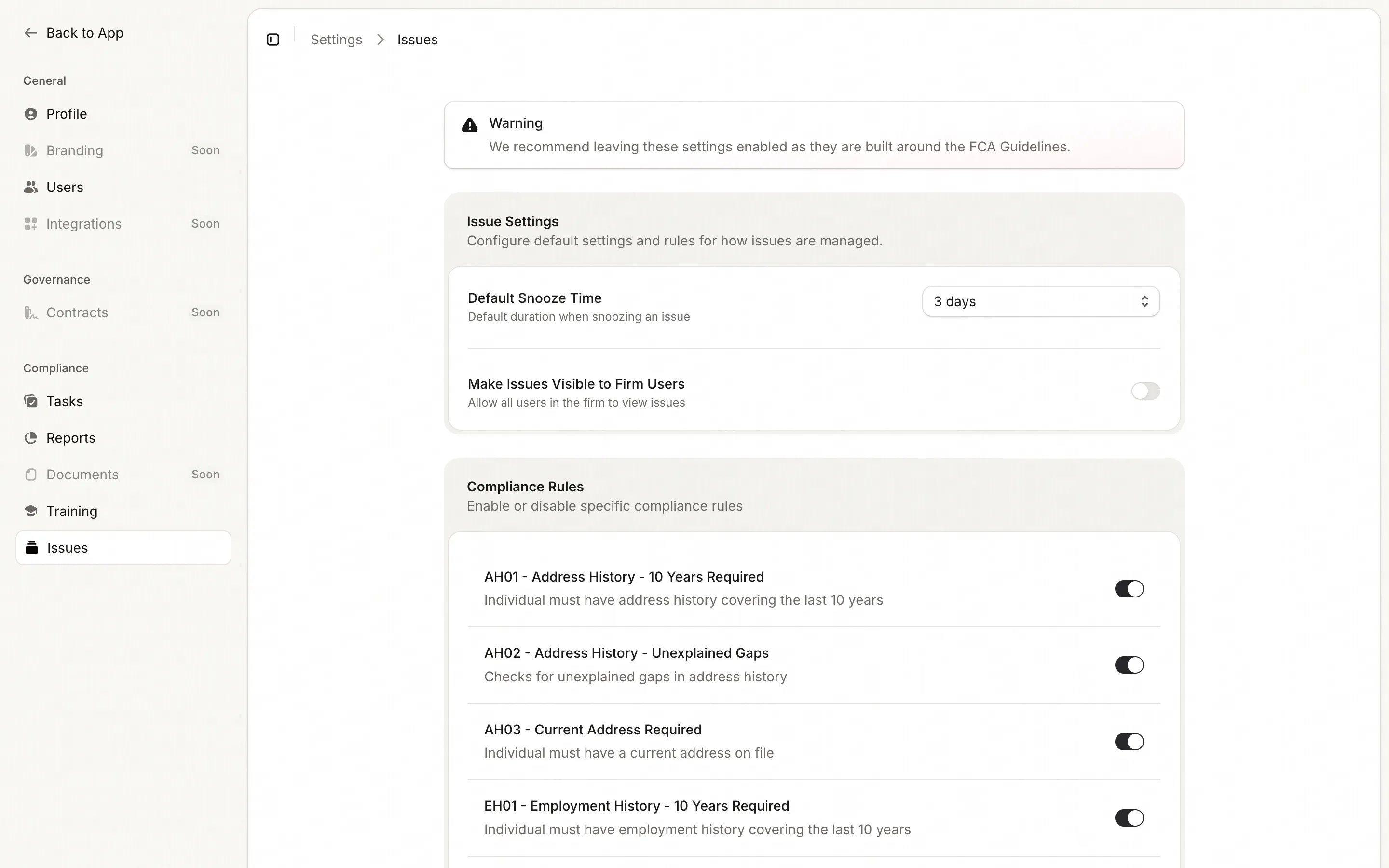
Task: Select the Contracts icon under Governance
Action: coord(30,312)
